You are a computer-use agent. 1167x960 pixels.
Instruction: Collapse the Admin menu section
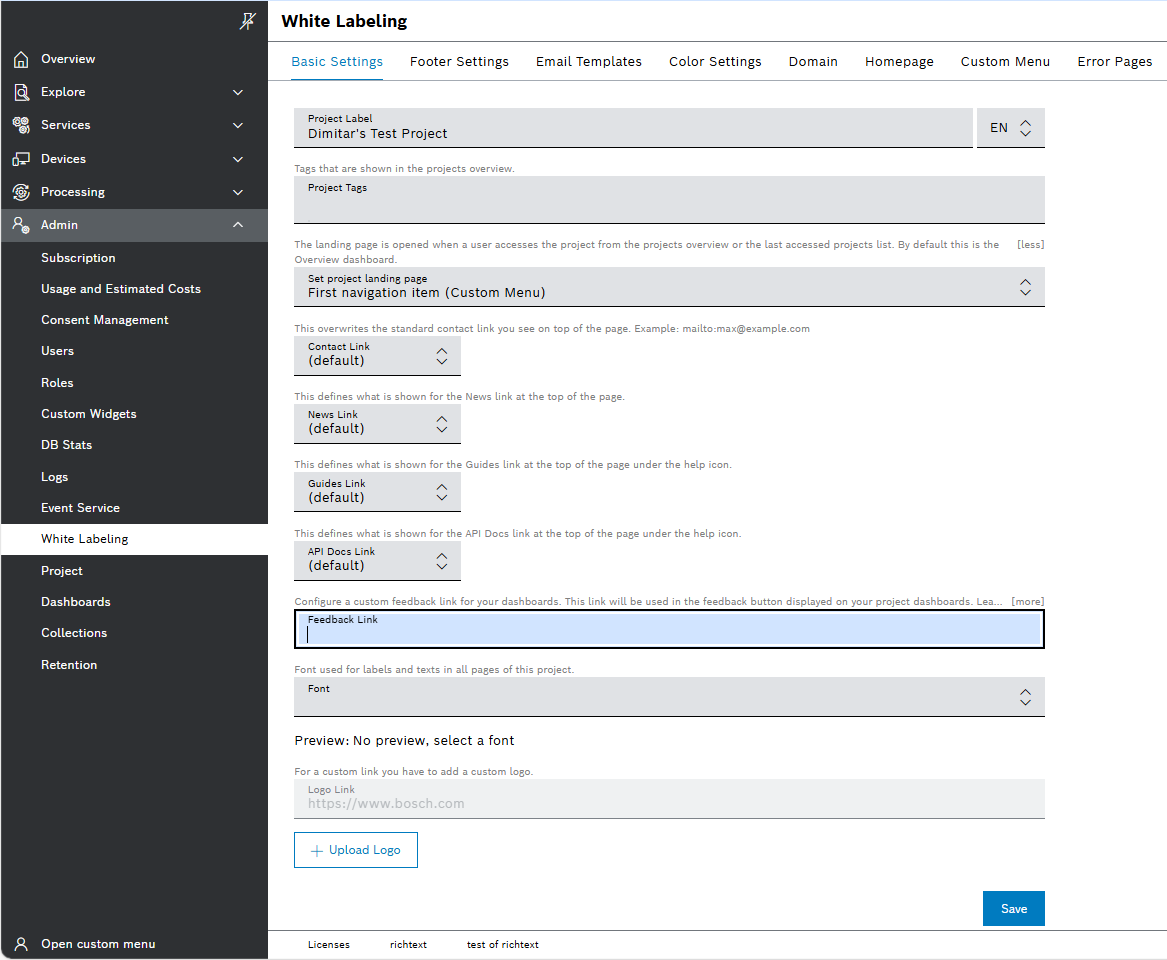pyautogui.click(x=238, y=225)
